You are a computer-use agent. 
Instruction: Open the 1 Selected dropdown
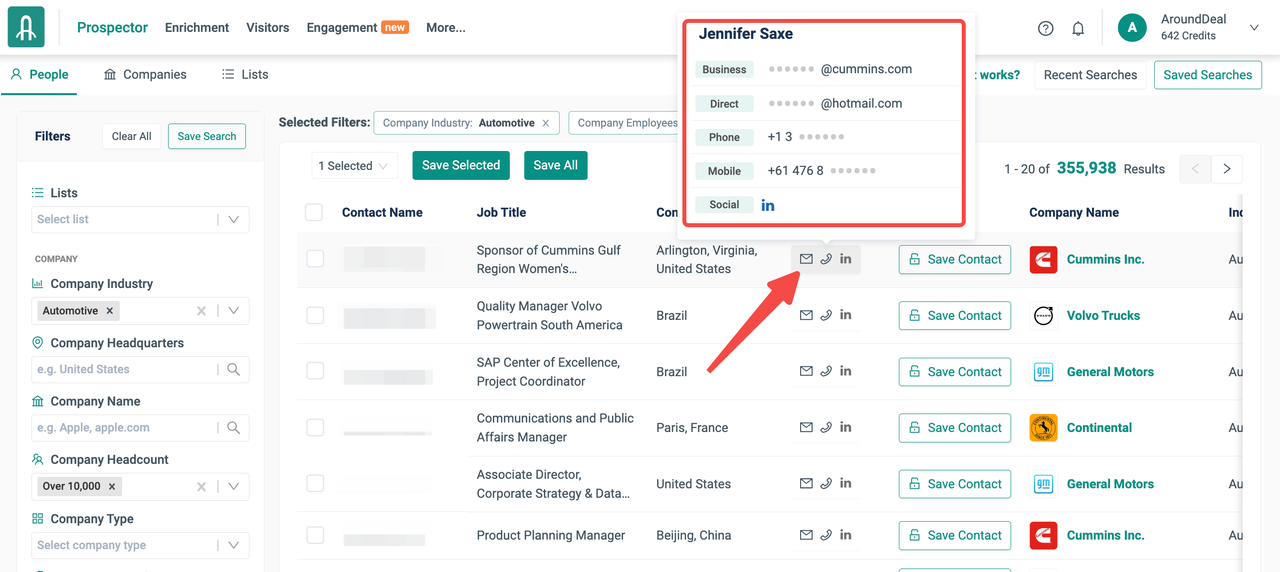[x=354, y=166]
